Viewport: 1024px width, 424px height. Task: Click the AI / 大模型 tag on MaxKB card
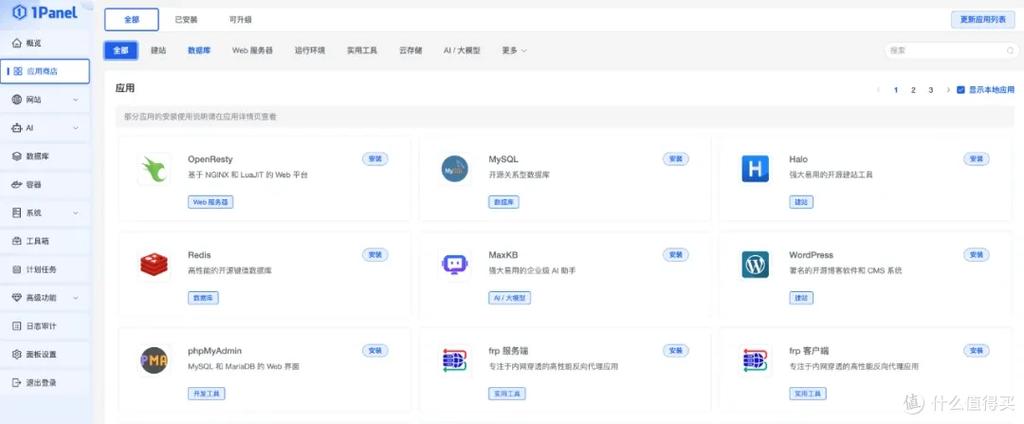[509, 298]
